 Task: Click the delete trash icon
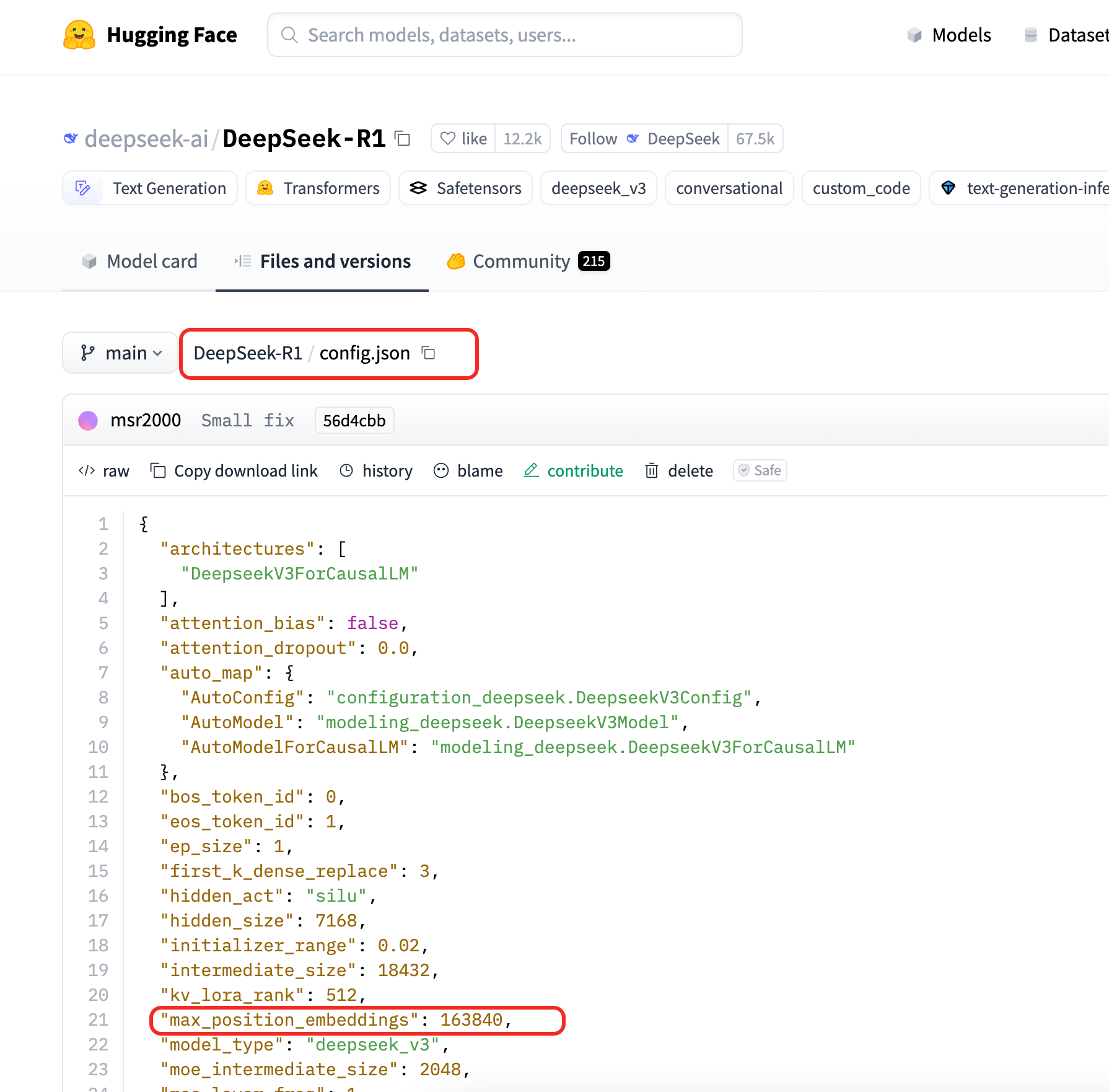pos(652,471)
